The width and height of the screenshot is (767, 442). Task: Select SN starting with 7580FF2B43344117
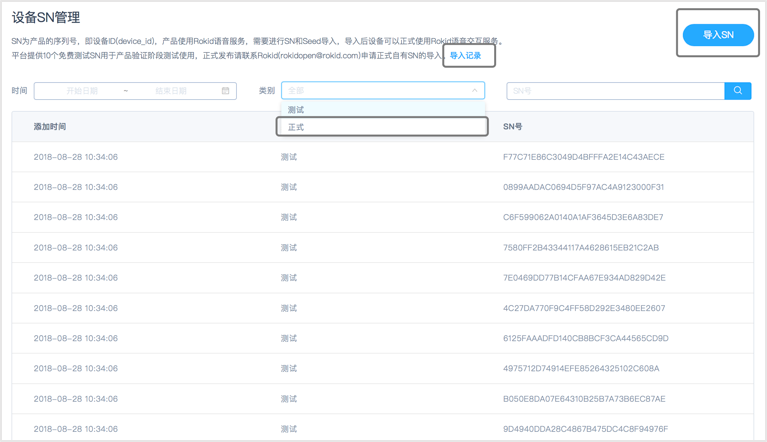pos(581,247)
